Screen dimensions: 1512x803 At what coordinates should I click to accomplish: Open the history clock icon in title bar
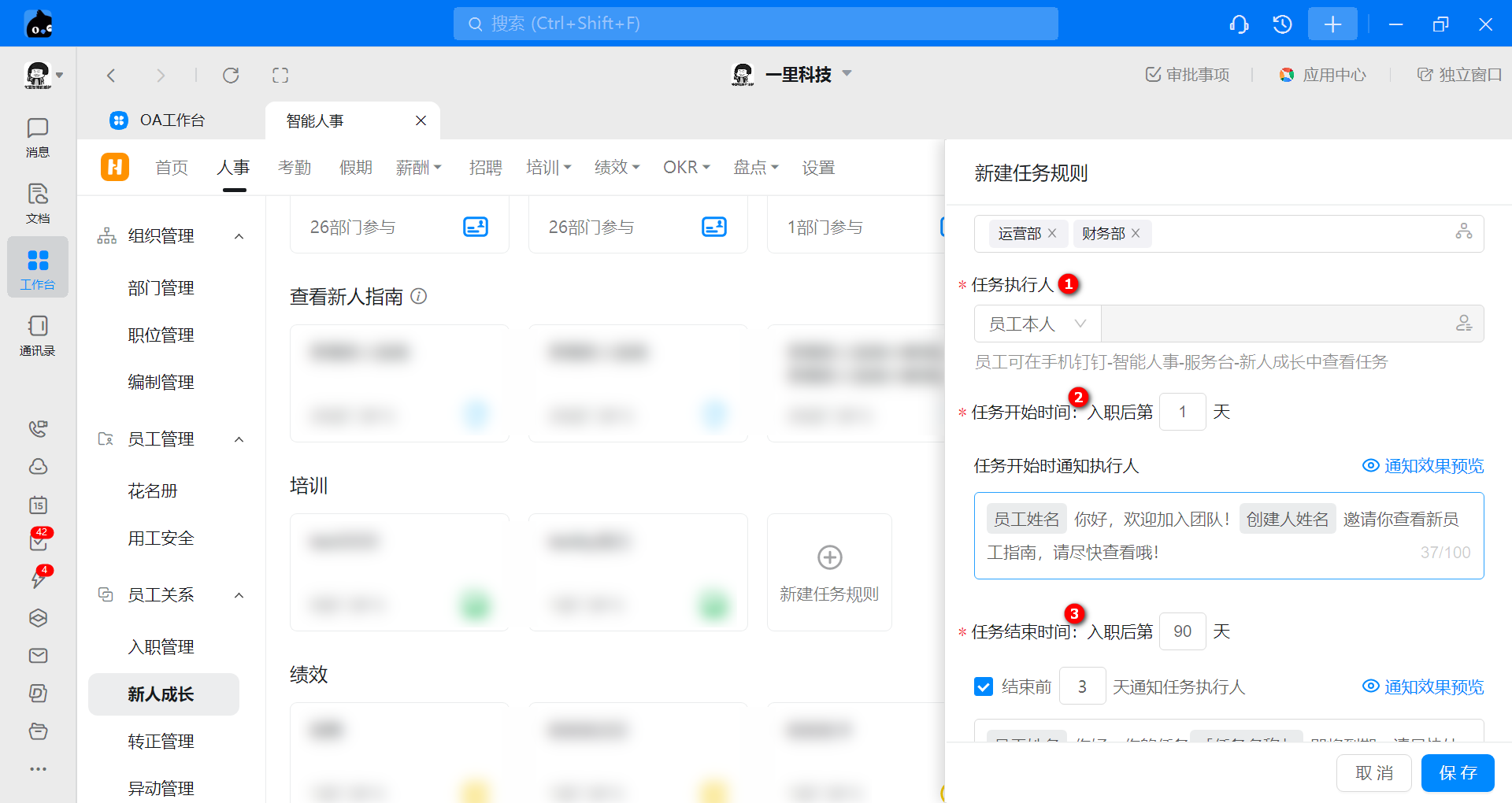1282,24
